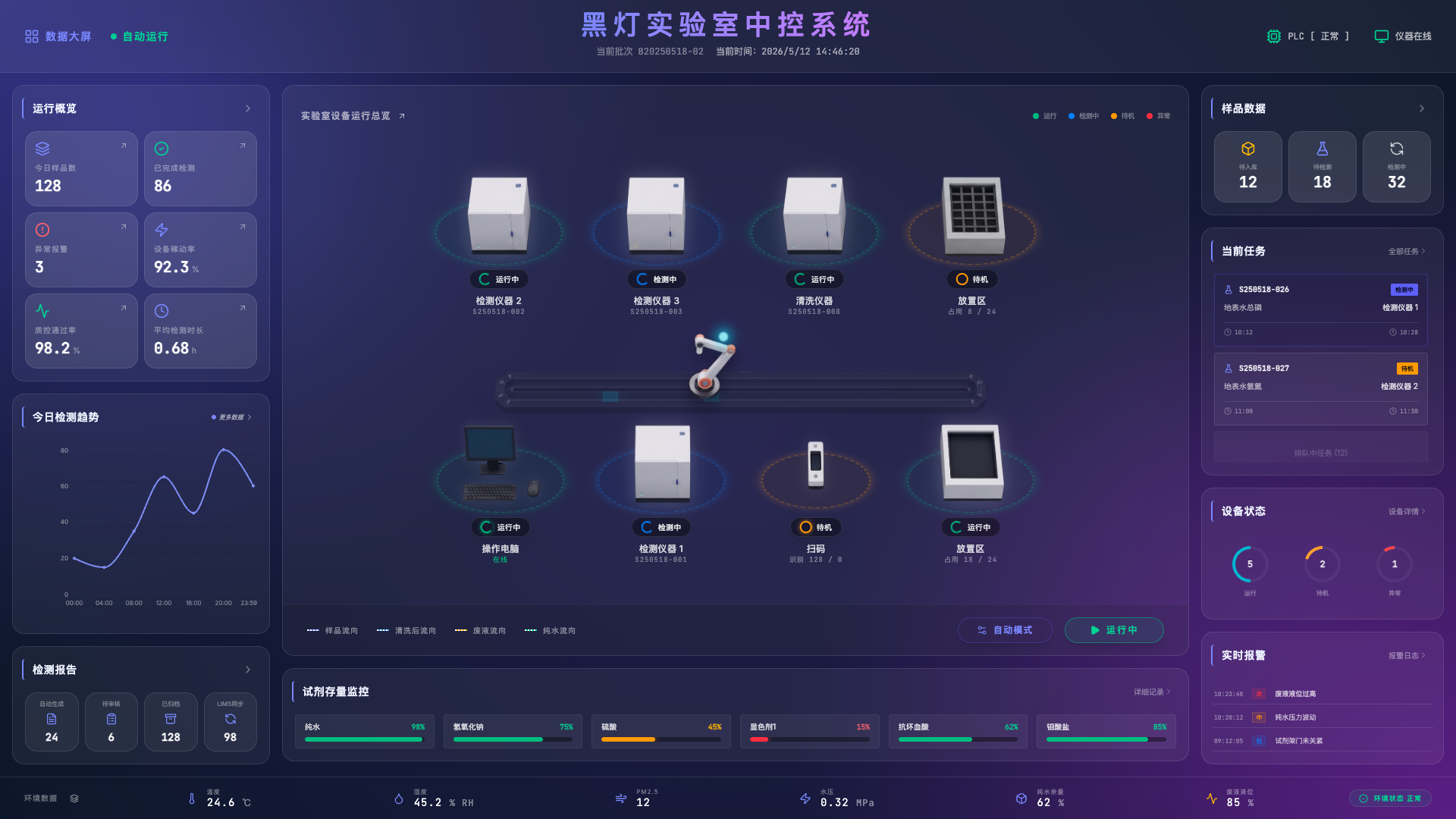Click the 环境数据 layers icon
Screen dimensions: 1456x819
point(74,799)
